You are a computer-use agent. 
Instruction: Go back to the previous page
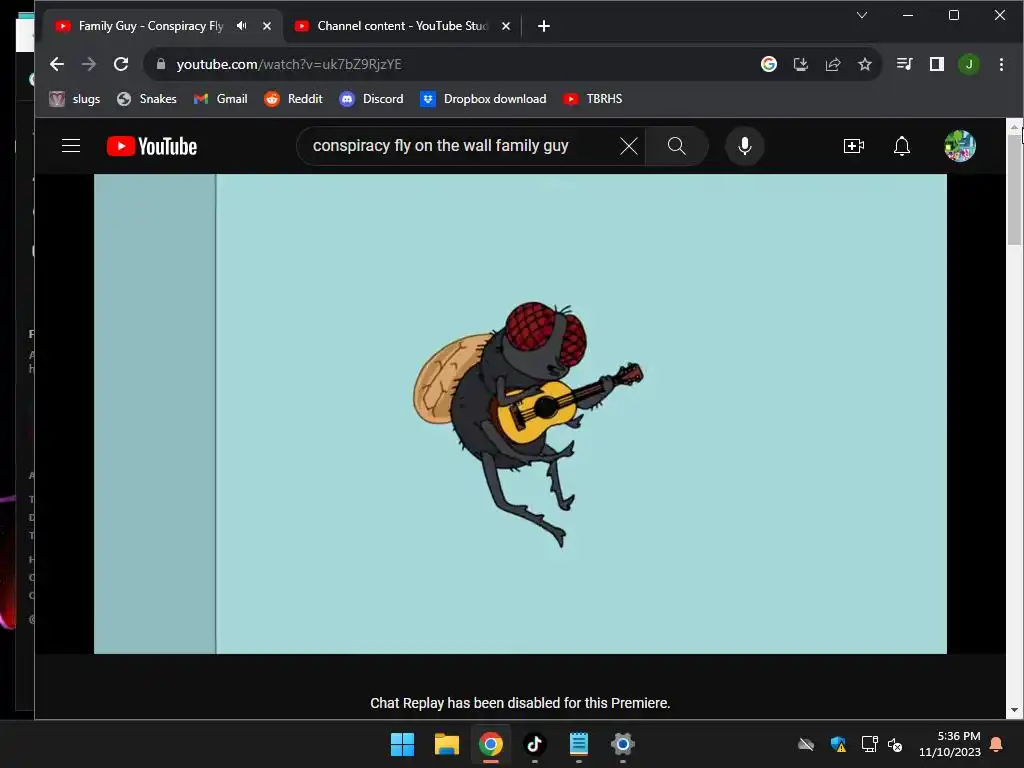pyautogui.click(x=57, y=64)
